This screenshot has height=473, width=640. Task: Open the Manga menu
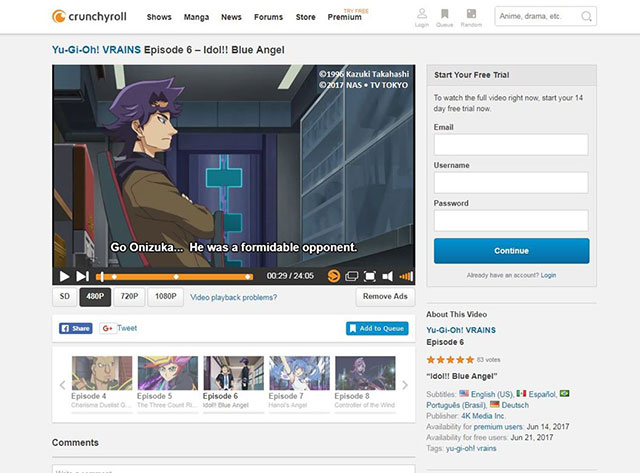pyautogui.click(x=196, y=17)
